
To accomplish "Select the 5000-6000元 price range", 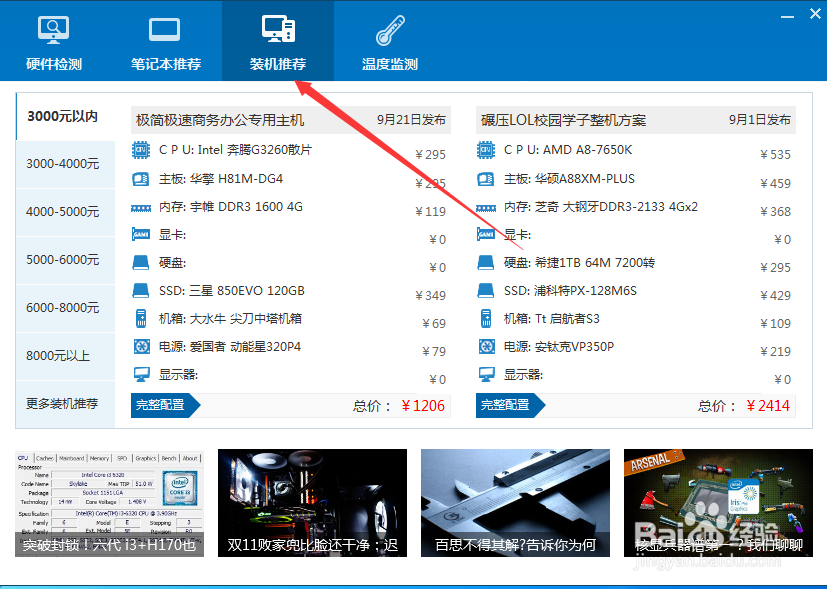I will click(x=63, y=260).
